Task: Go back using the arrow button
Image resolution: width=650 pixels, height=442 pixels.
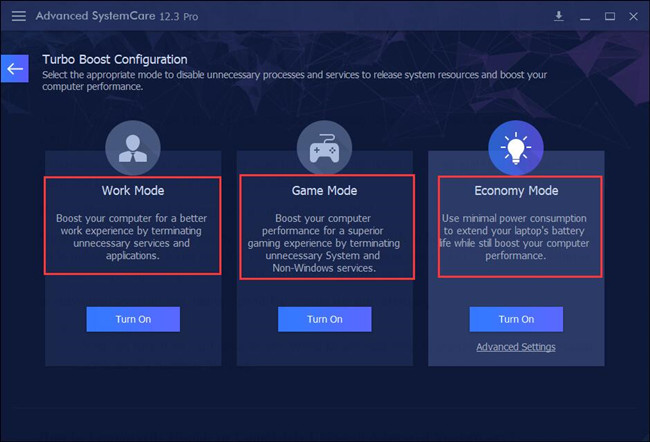Action: [15, 68]
